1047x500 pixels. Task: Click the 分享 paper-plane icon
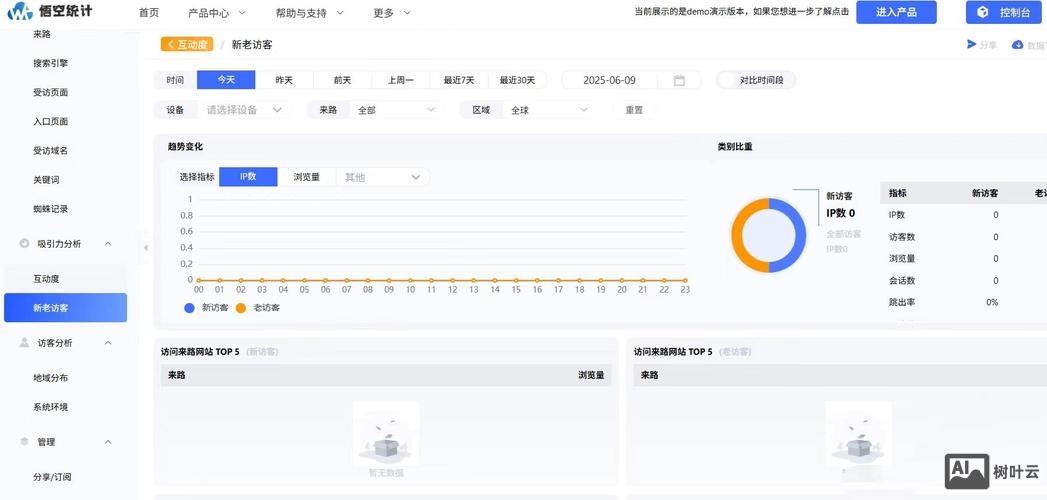tap(972, 45)
